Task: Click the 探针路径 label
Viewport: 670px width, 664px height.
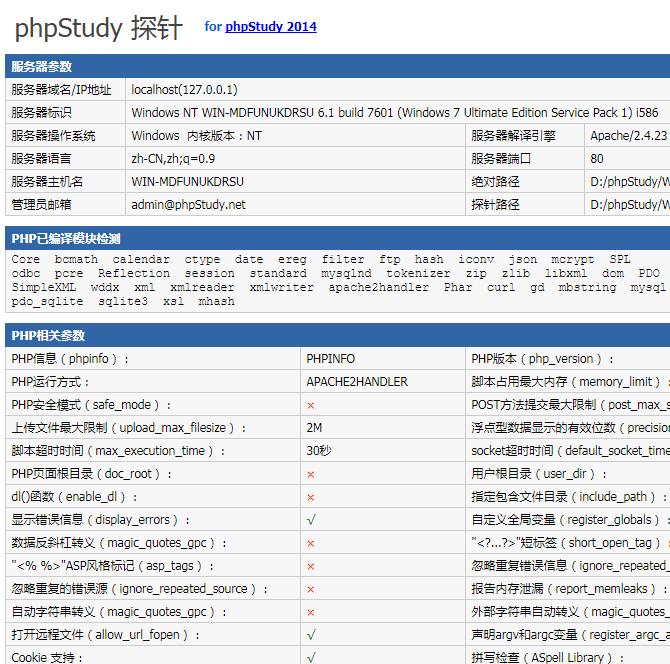Action: tap(495, 205)
